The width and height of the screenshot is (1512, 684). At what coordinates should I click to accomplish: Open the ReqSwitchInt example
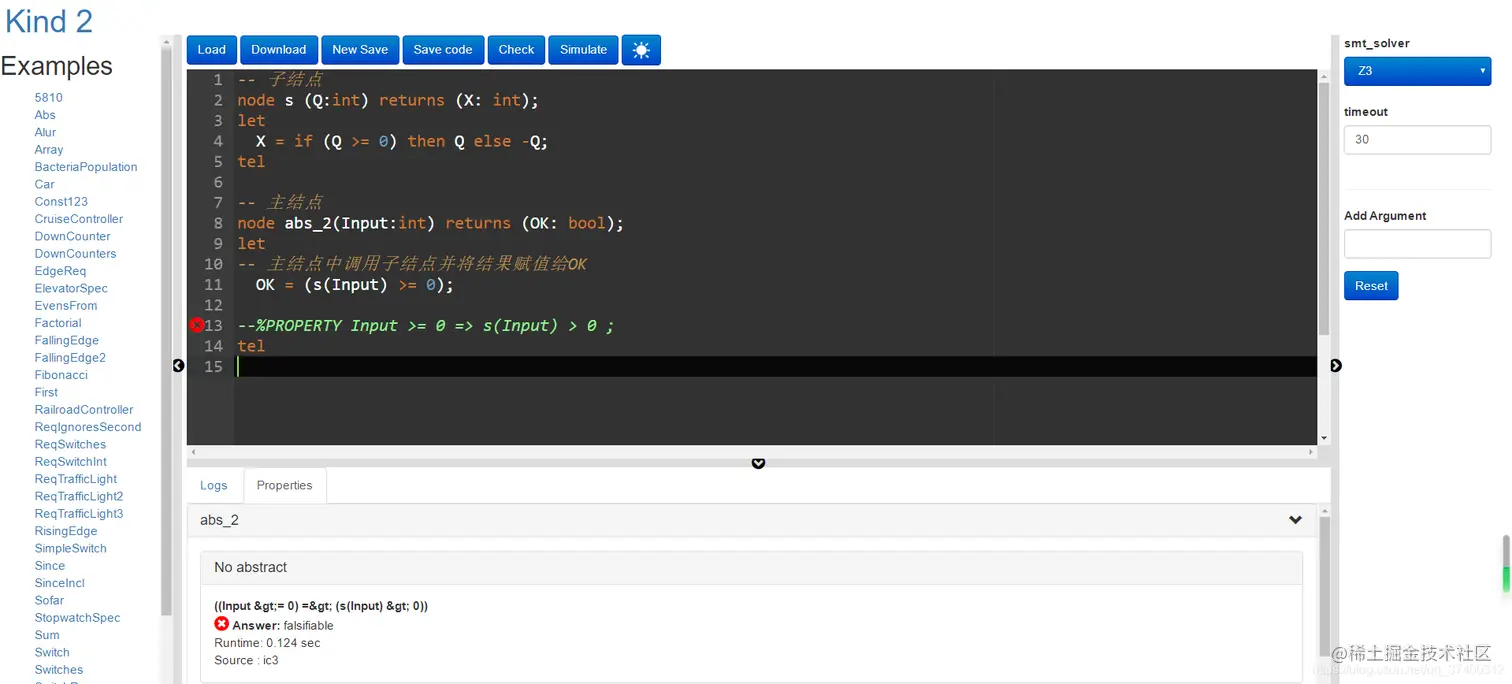71,462
